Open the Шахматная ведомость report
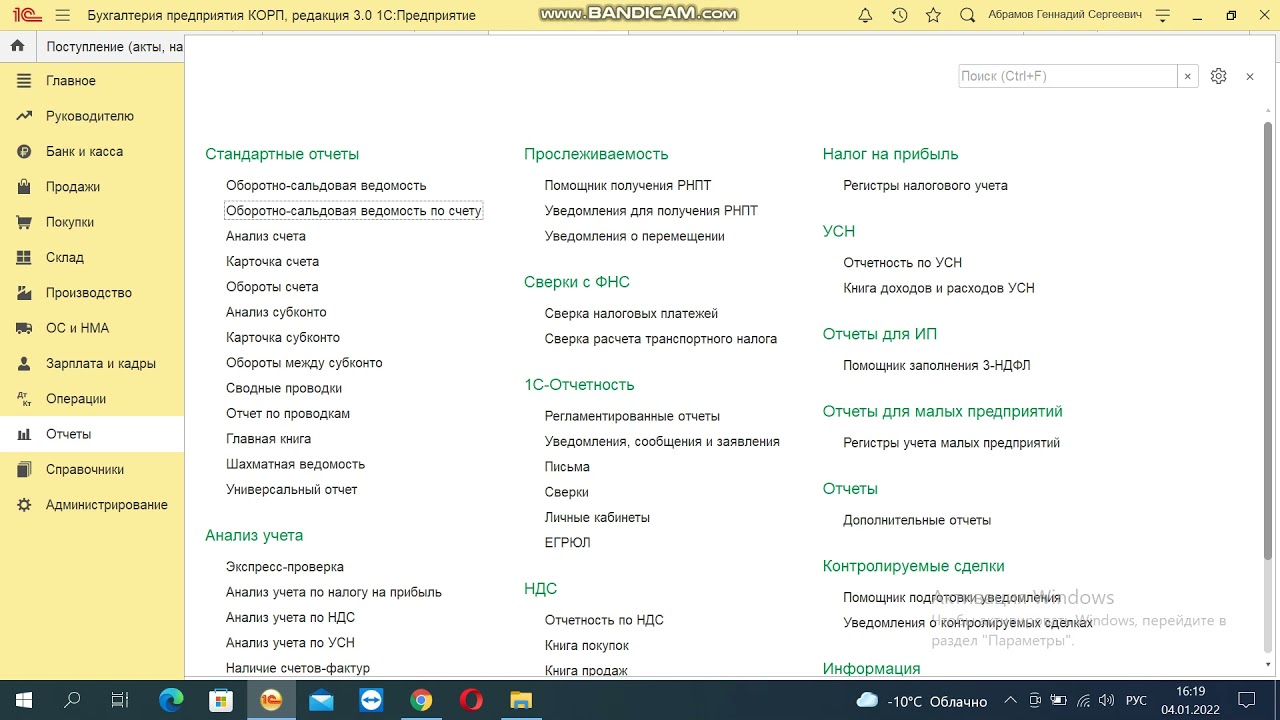 coord(295,464)
